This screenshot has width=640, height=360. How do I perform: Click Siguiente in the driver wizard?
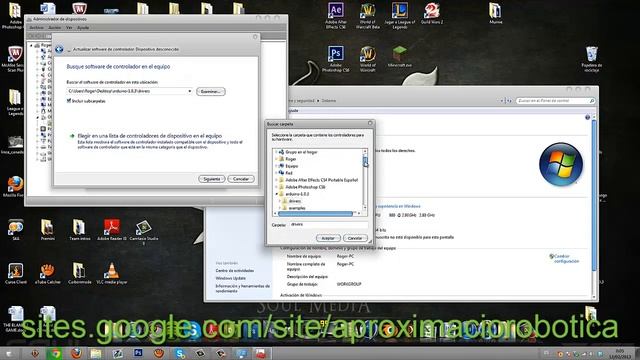(x=211, y=179)
